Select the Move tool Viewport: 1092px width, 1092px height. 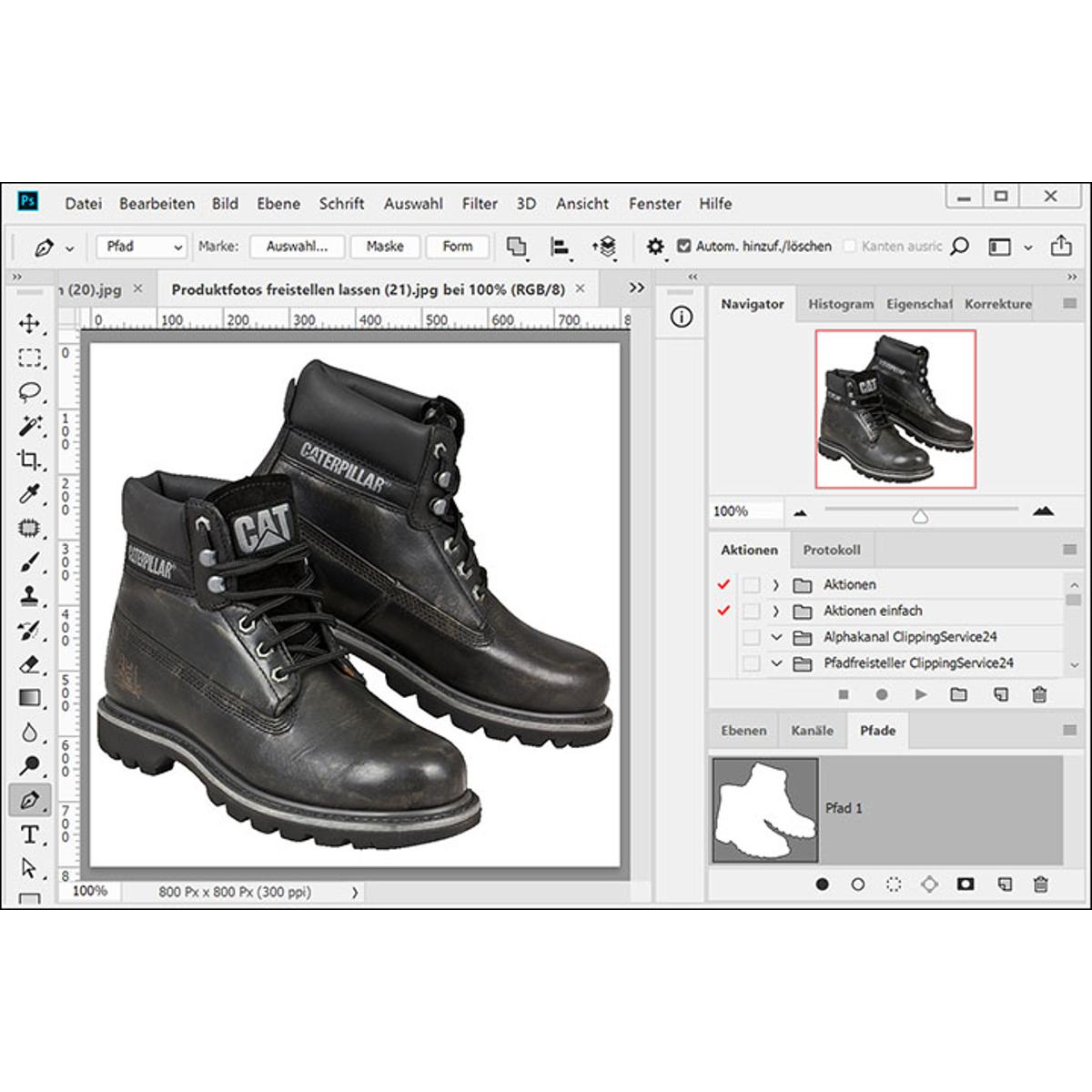coord(29,323)
